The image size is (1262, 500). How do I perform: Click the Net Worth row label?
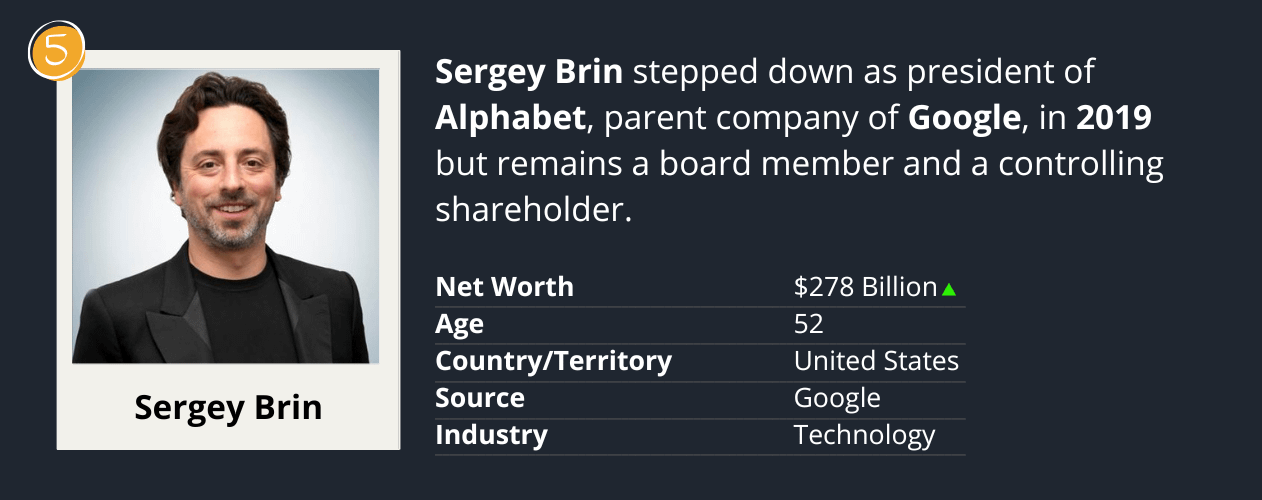[504, 287]
